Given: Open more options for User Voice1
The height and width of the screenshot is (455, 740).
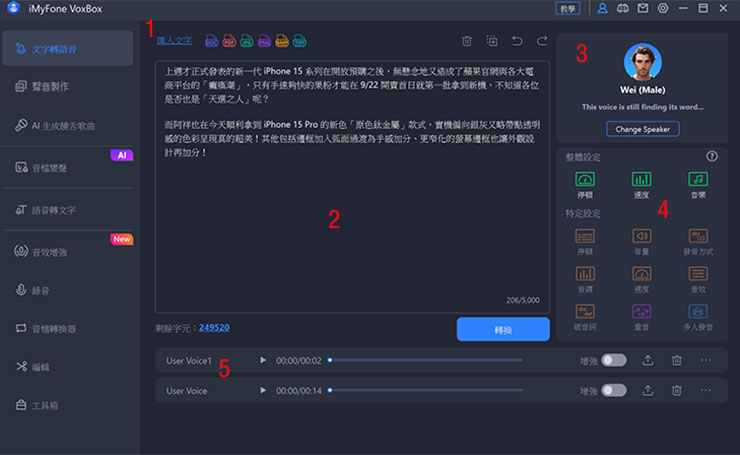Looking at the screenshot, I should (706, 361).
